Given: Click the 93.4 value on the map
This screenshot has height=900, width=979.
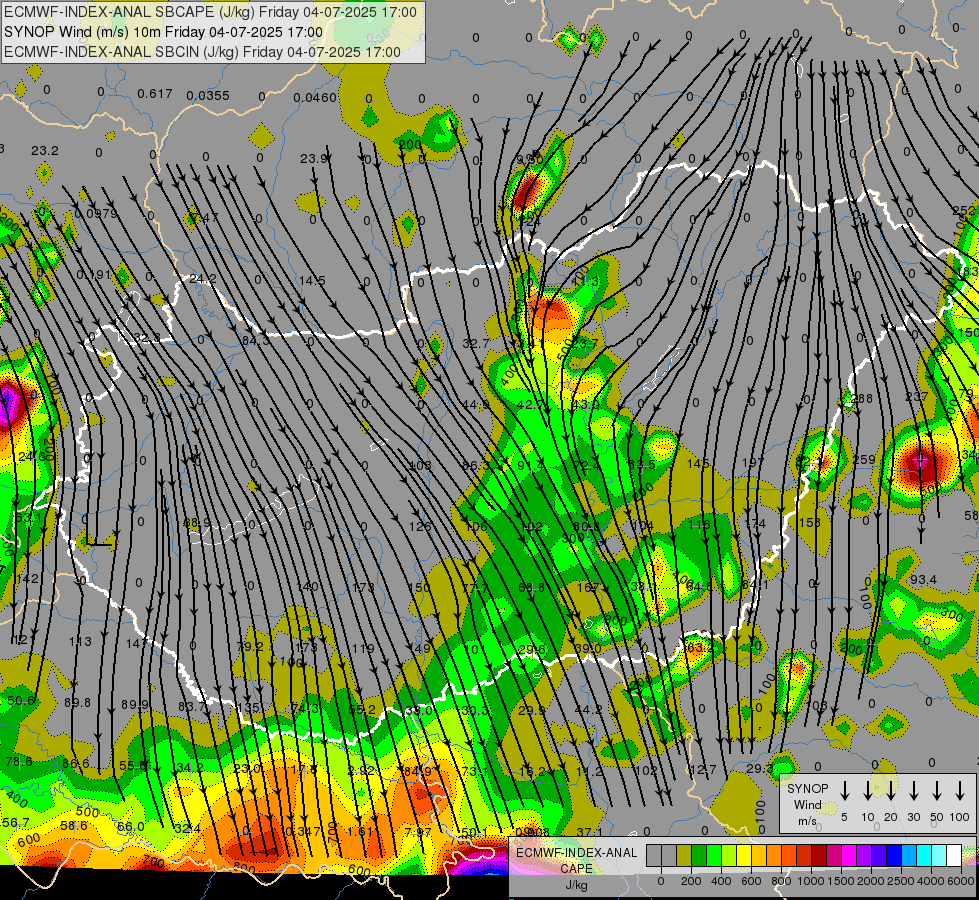Looking at the screenshot, I should coord(923,580).
